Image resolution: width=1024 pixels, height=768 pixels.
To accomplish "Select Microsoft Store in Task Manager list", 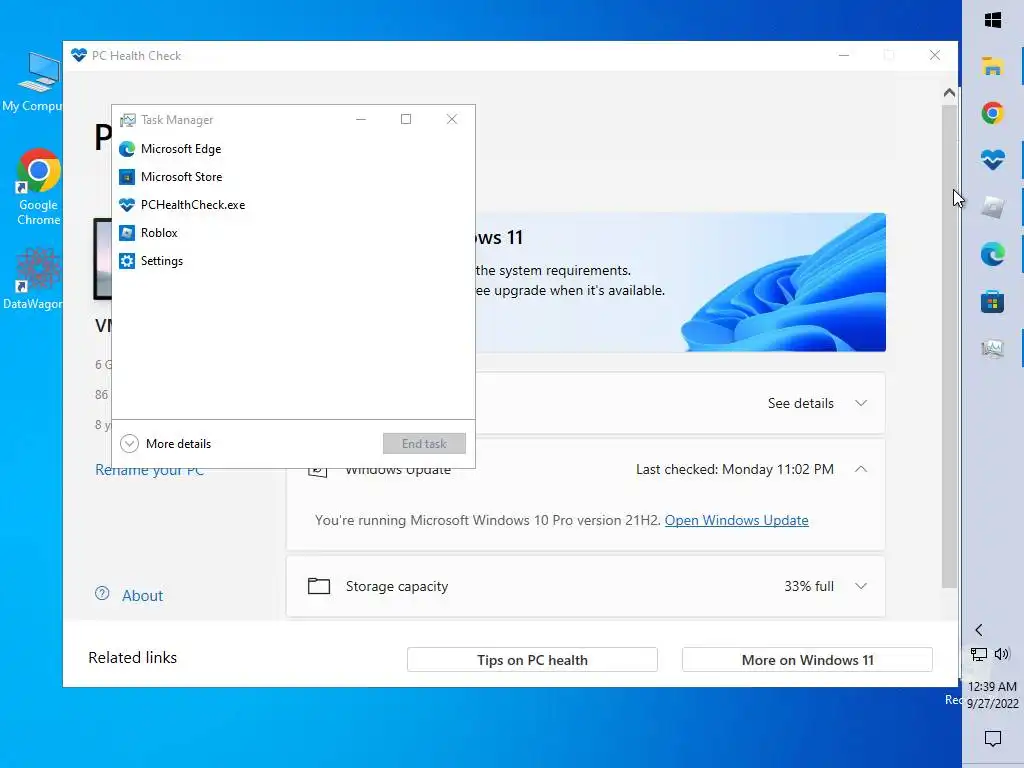I will coord(293,177).
